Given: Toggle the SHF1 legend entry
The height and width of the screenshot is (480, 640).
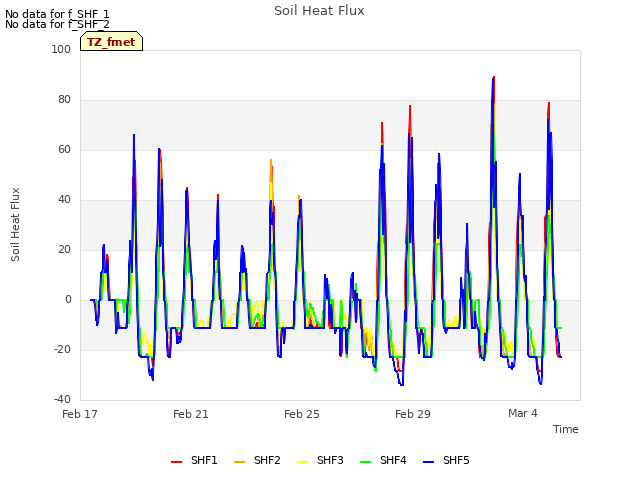Looking at the screenshot, I should [x=194, y=461].
